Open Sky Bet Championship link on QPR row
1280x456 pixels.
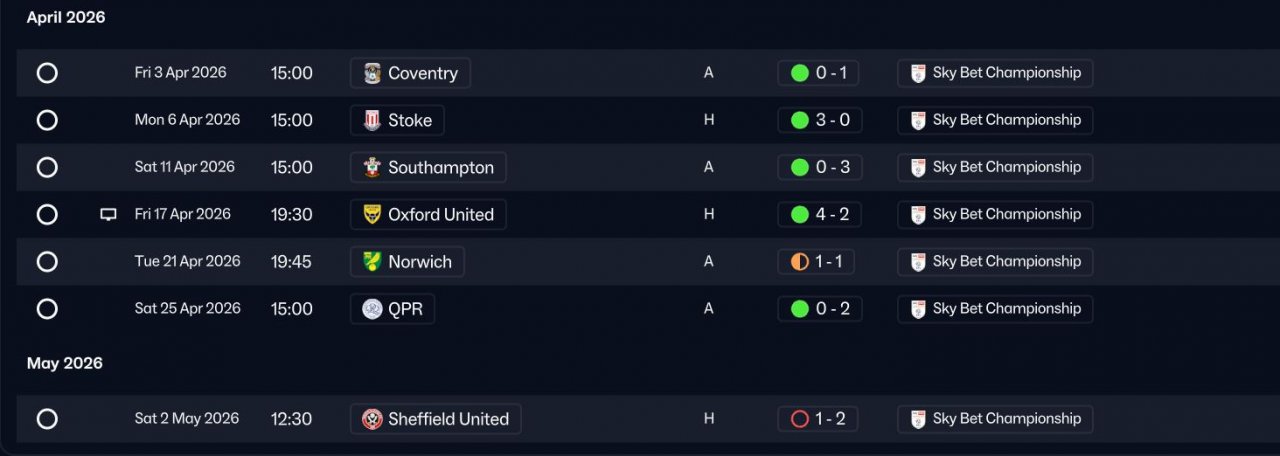[x=995, y=309]
